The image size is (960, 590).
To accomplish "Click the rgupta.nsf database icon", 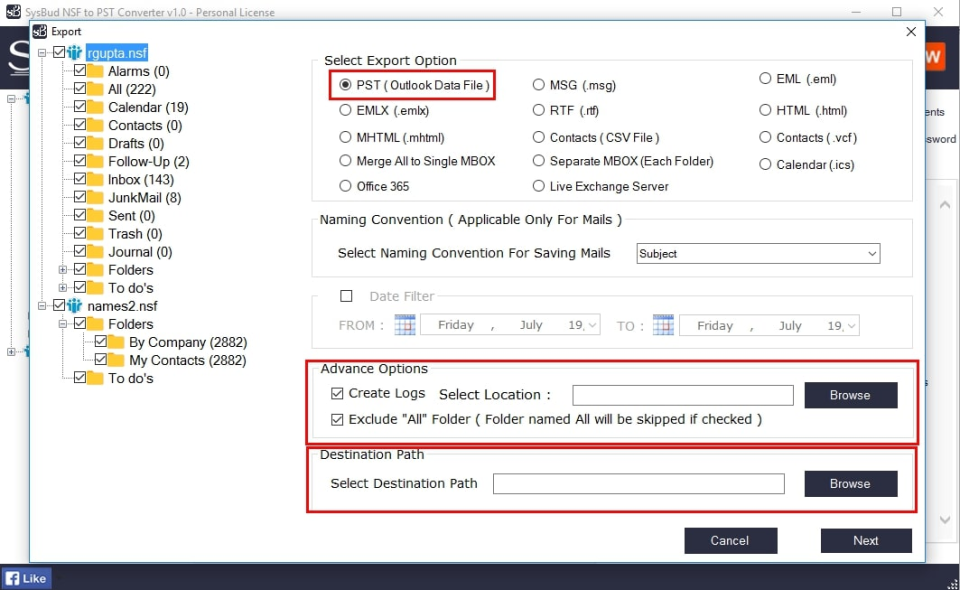I will pyautogui.click(x=75, y=53).
